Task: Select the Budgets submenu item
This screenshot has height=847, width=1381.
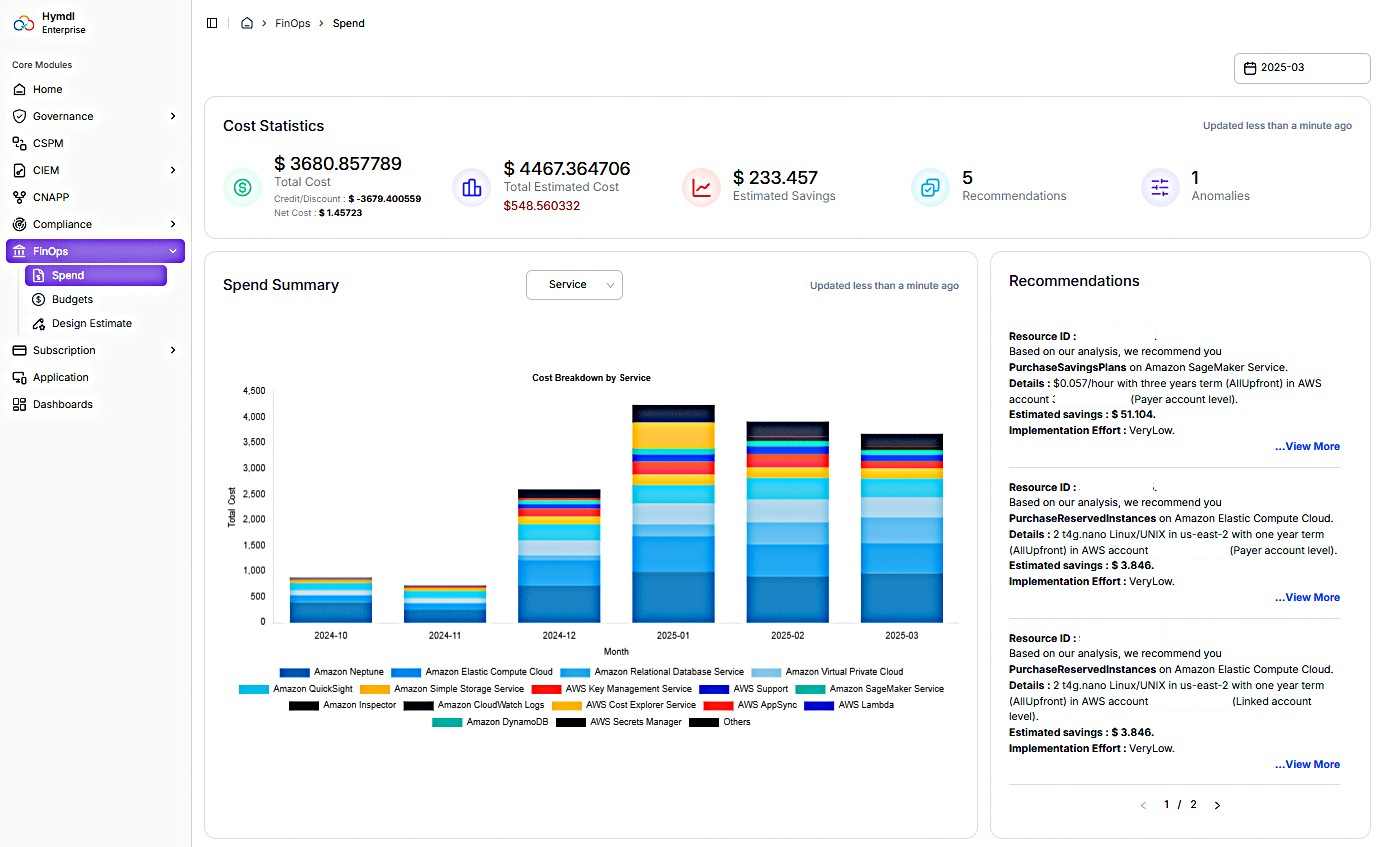Action: point(96,299)
